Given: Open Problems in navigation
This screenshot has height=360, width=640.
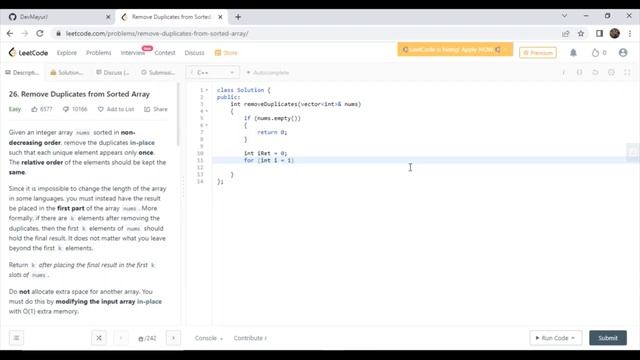Looking at the screenshot, I should tap(98, 53).
